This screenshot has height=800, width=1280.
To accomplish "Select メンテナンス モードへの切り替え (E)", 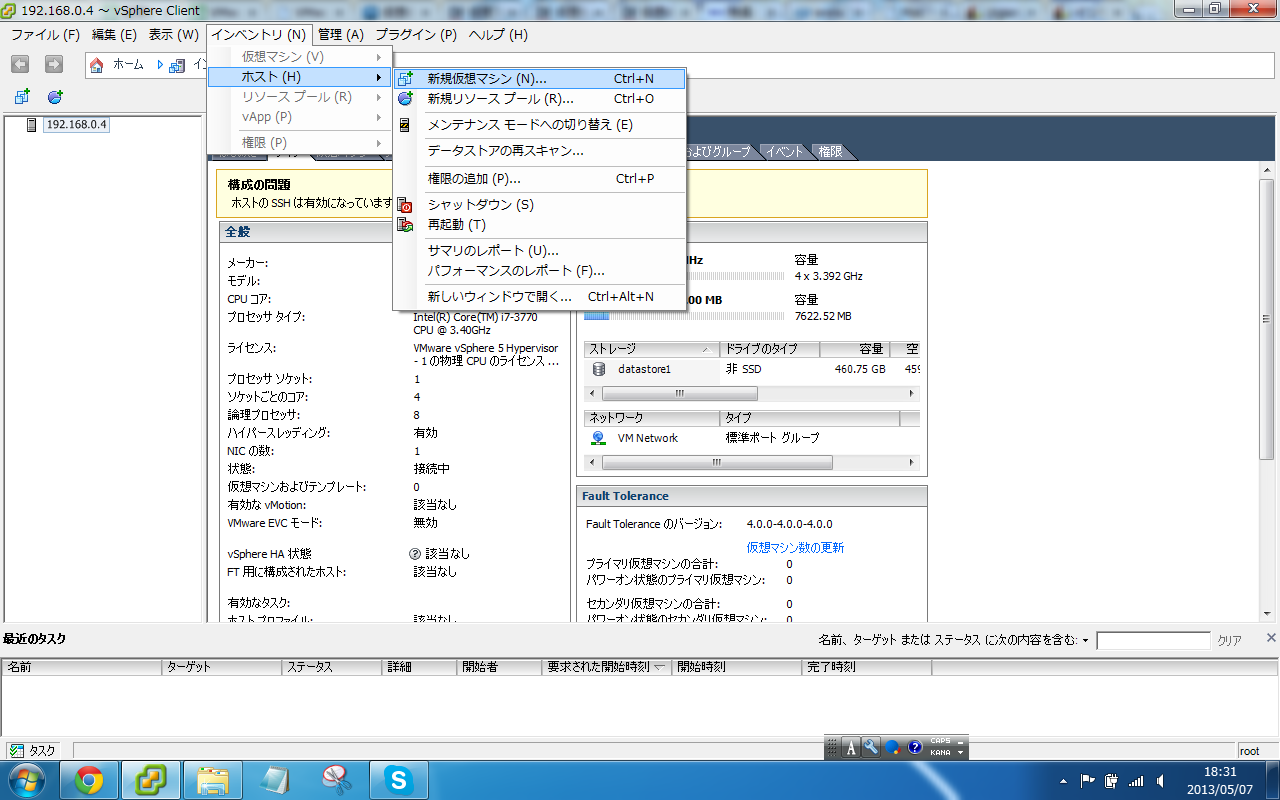I will pos(540,125).
